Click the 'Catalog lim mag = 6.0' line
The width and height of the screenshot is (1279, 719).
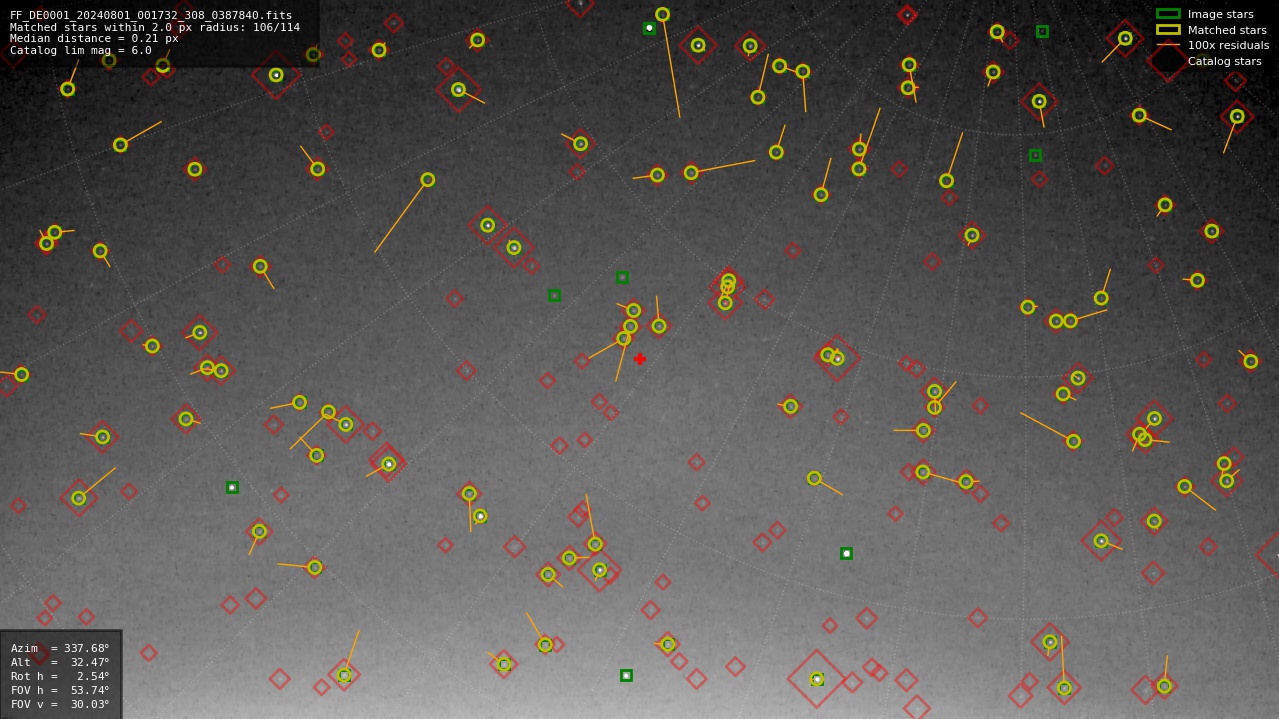(81, 50)
